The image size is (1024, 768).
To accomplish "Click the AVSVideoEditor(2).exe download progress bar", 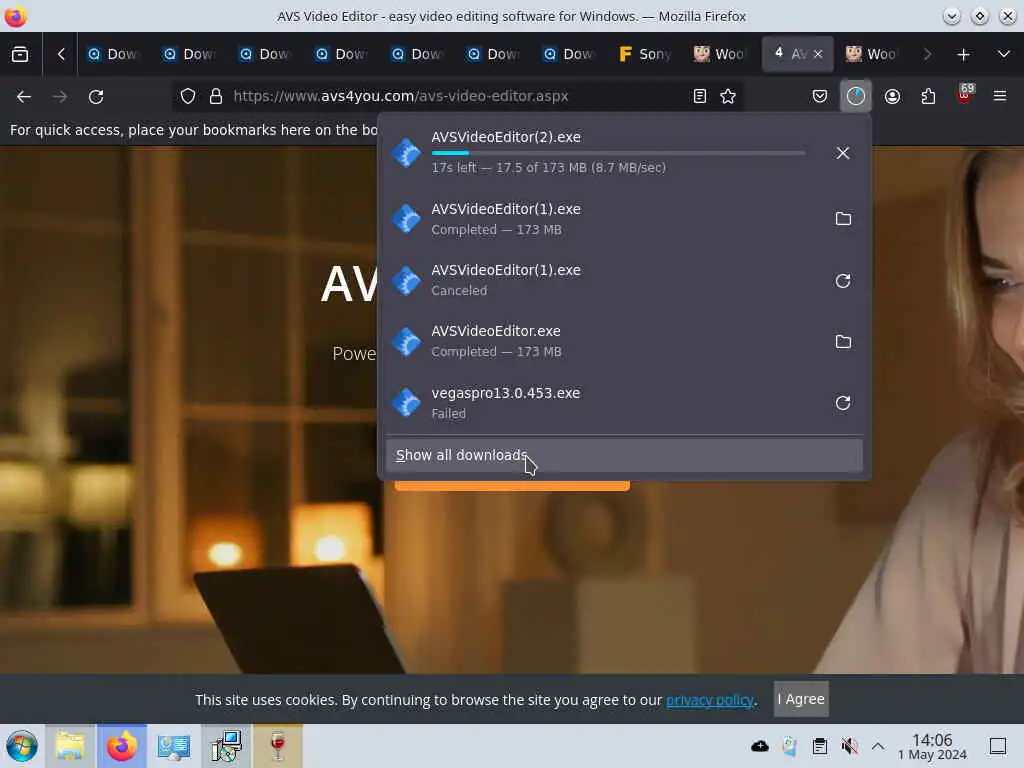I will click(618, 153).
